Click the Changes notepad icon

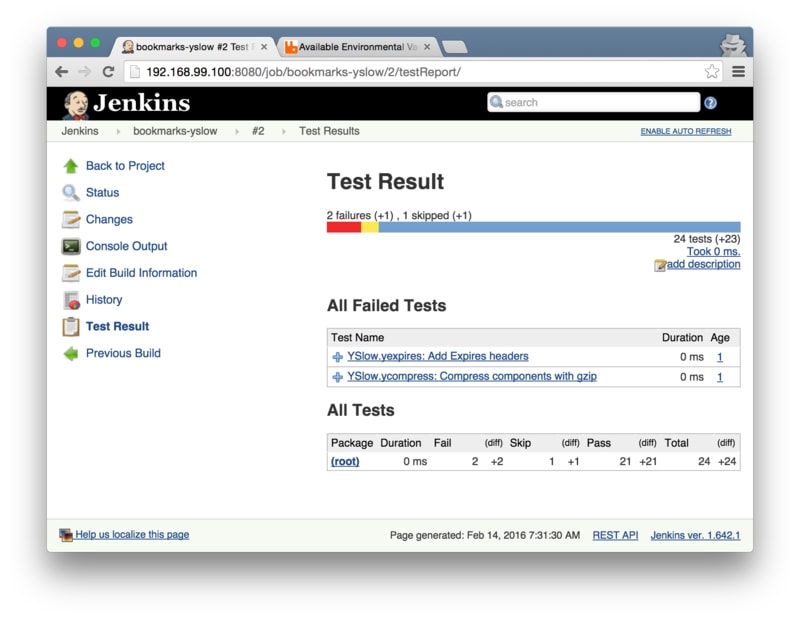[x=70, y=220]
